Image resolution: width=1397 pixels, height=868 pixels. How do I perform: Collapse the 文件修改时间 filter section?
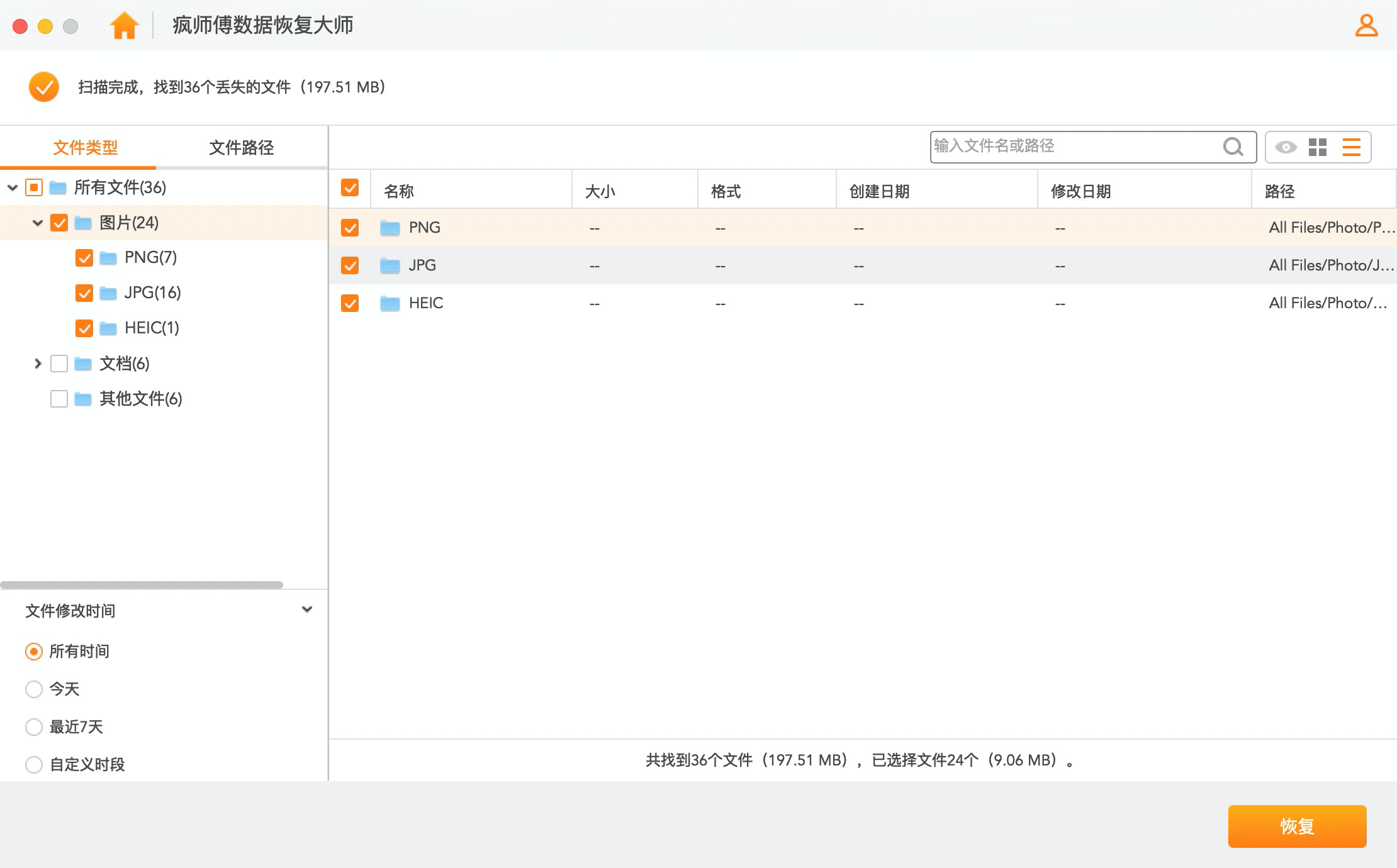[x=307, y=609]
